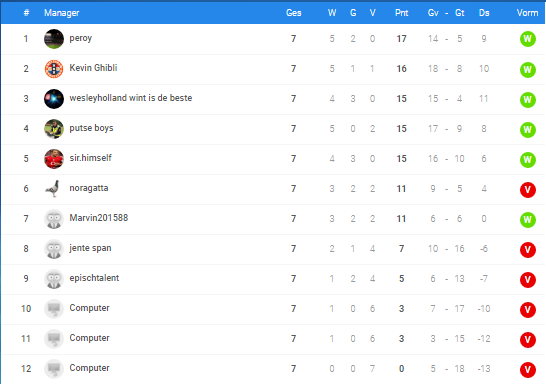Click red V badge of last-place Computer
This screenshot has width=546, height=384.
point(528,369)
